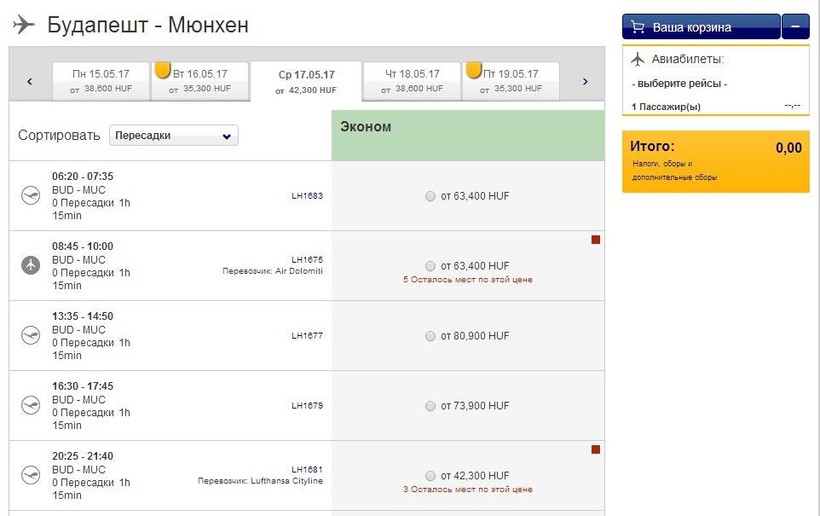Screen dimensions: 820x516
Task: Choose the 80,900 HUF fare for LH1677
Action: click(430, 336)
